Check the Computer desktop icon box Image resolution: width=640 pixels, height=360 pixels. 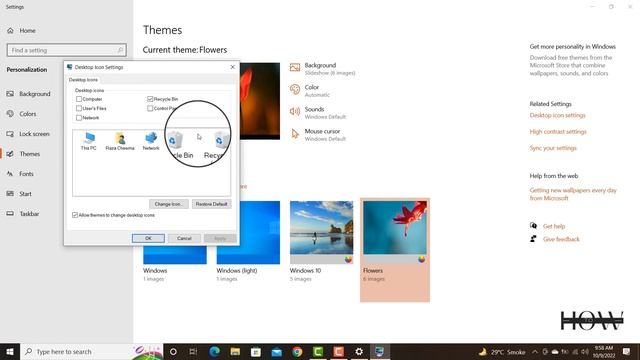[x=79, y=99]
